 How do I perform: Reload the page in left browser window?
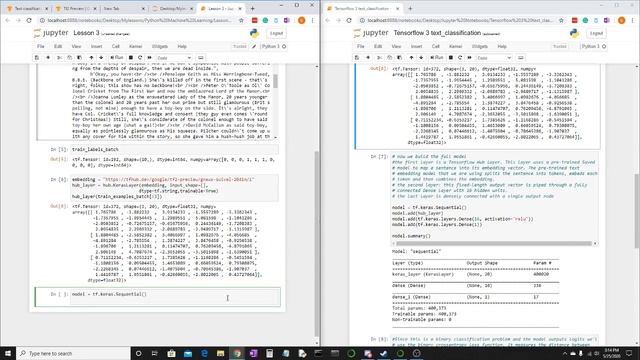coord(29,20)
